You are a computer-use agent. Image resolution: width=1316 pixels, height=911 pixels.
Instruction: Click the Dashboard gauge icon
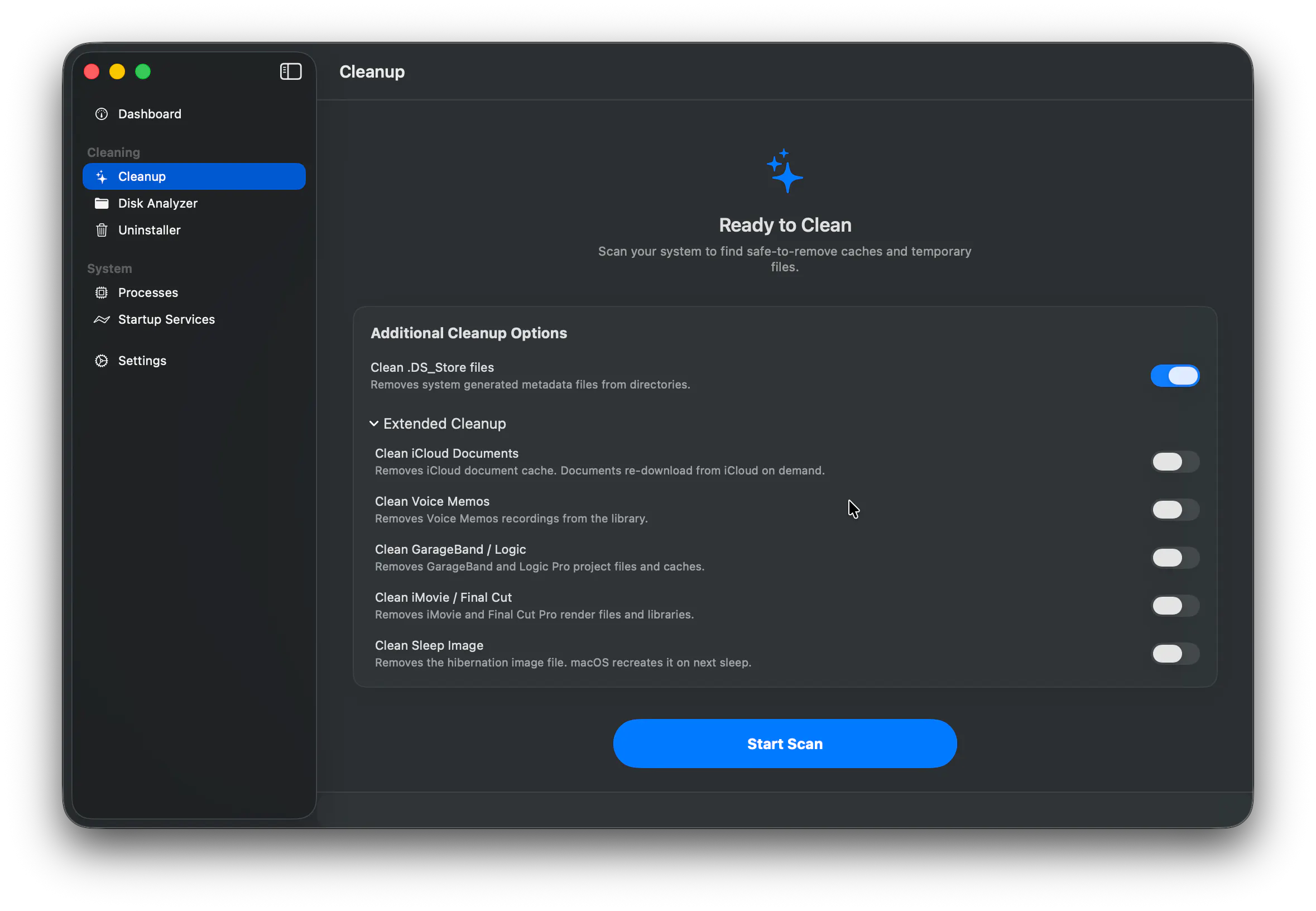pos(102,113)
